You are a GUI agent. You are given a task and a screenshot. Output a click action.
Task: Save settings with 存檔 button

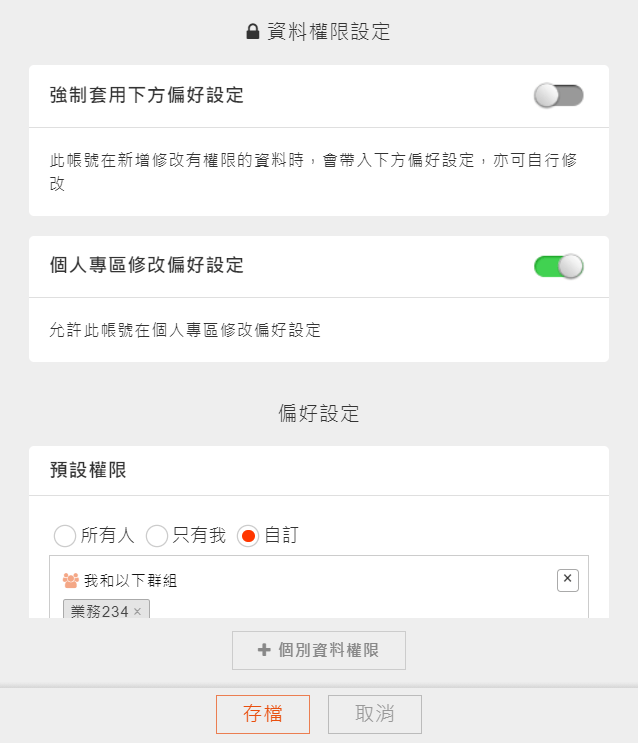[x=263, y=714]
